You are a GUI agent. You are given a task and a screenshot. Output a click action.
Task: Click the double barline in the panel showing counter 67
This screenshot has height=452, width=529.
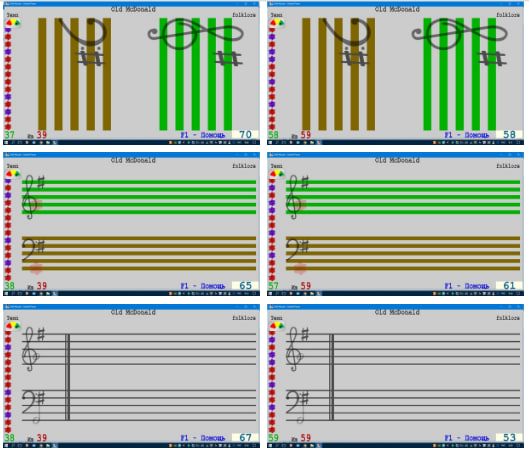click(67, 377)
